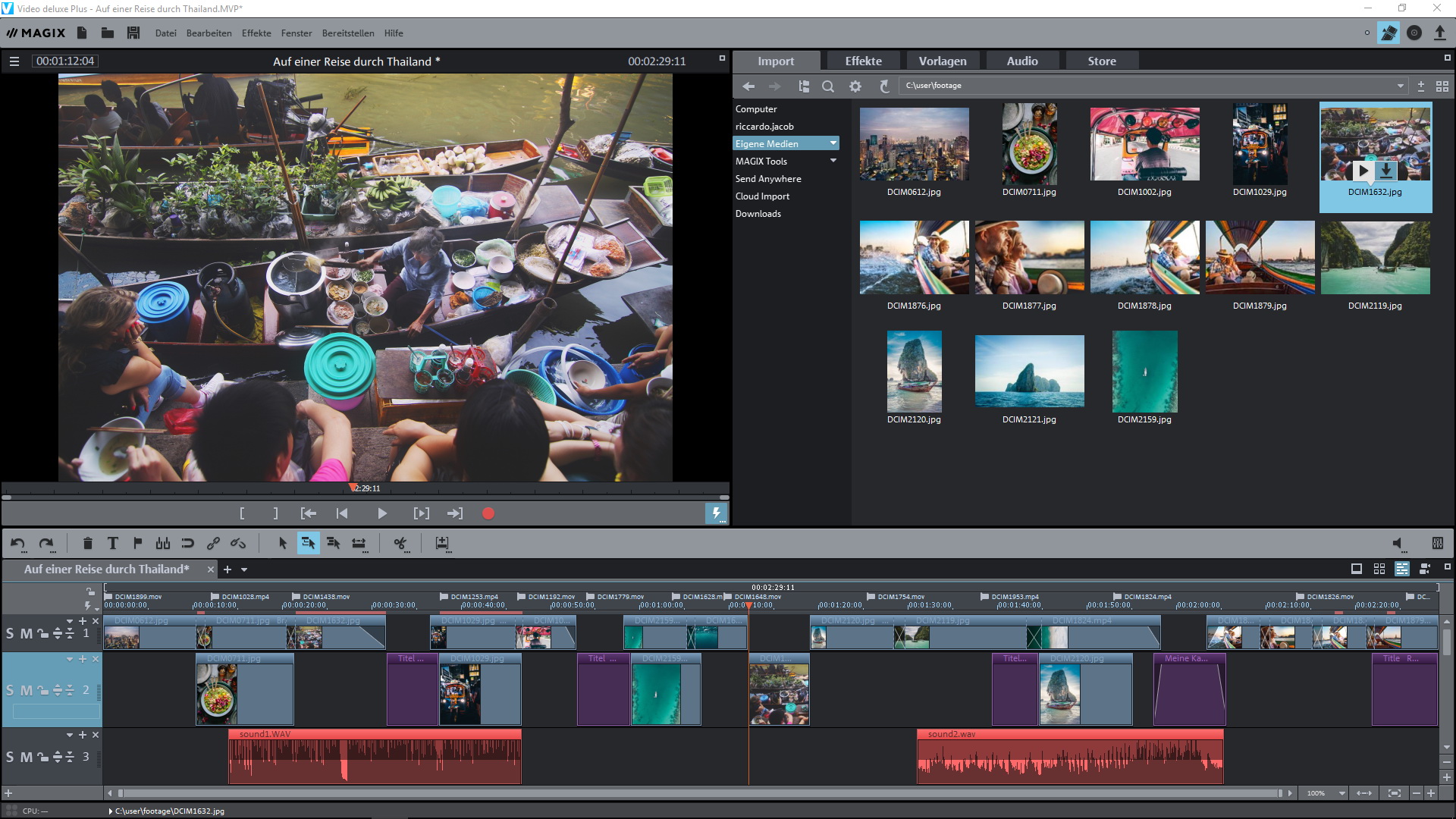Open the footage path dropdown
Image resolution: width=1456 pixels, height=819 pixels.
(1400, 86)
